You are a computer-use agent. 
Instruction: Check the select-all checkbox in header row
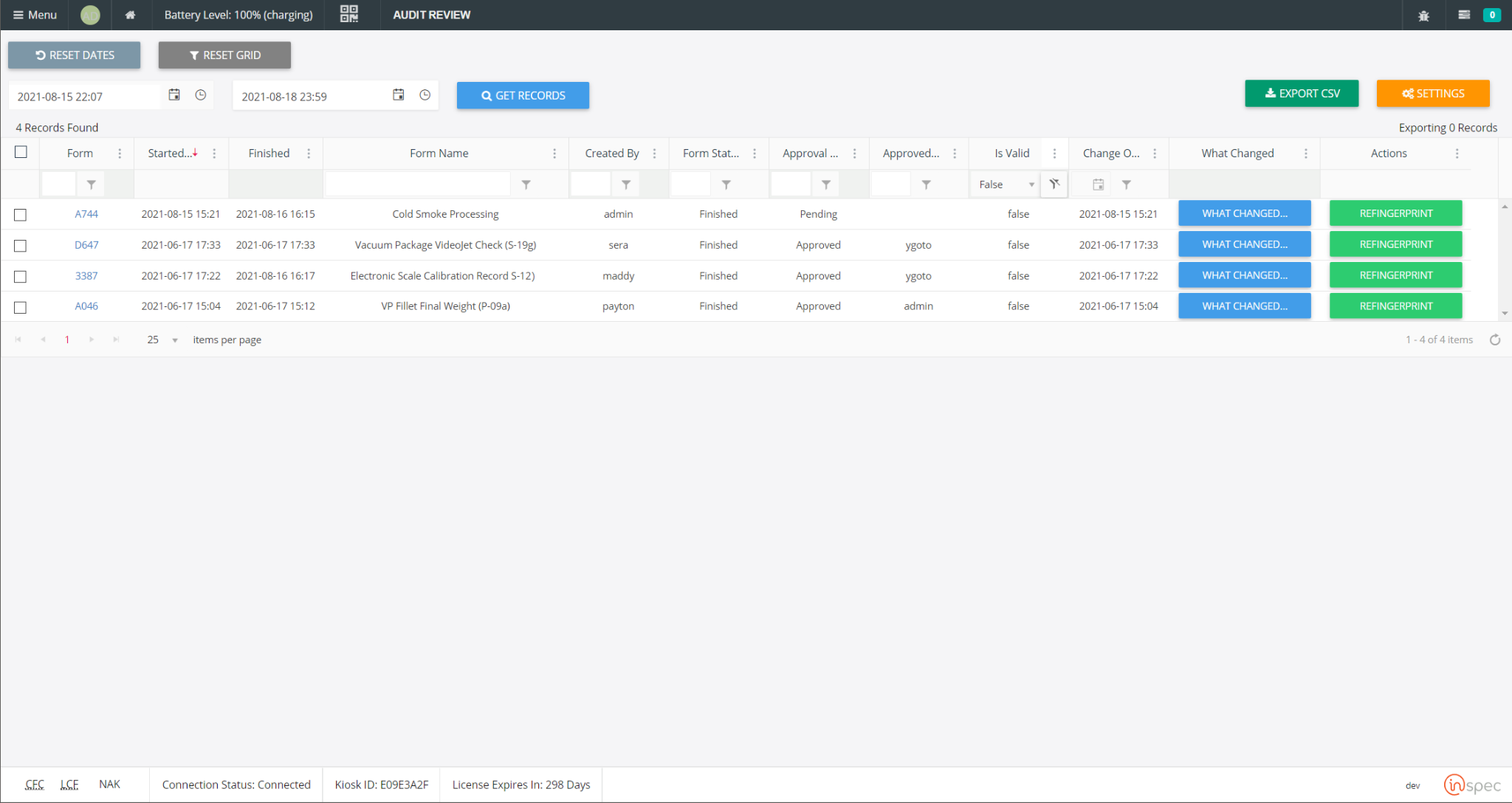pos(21,152)
